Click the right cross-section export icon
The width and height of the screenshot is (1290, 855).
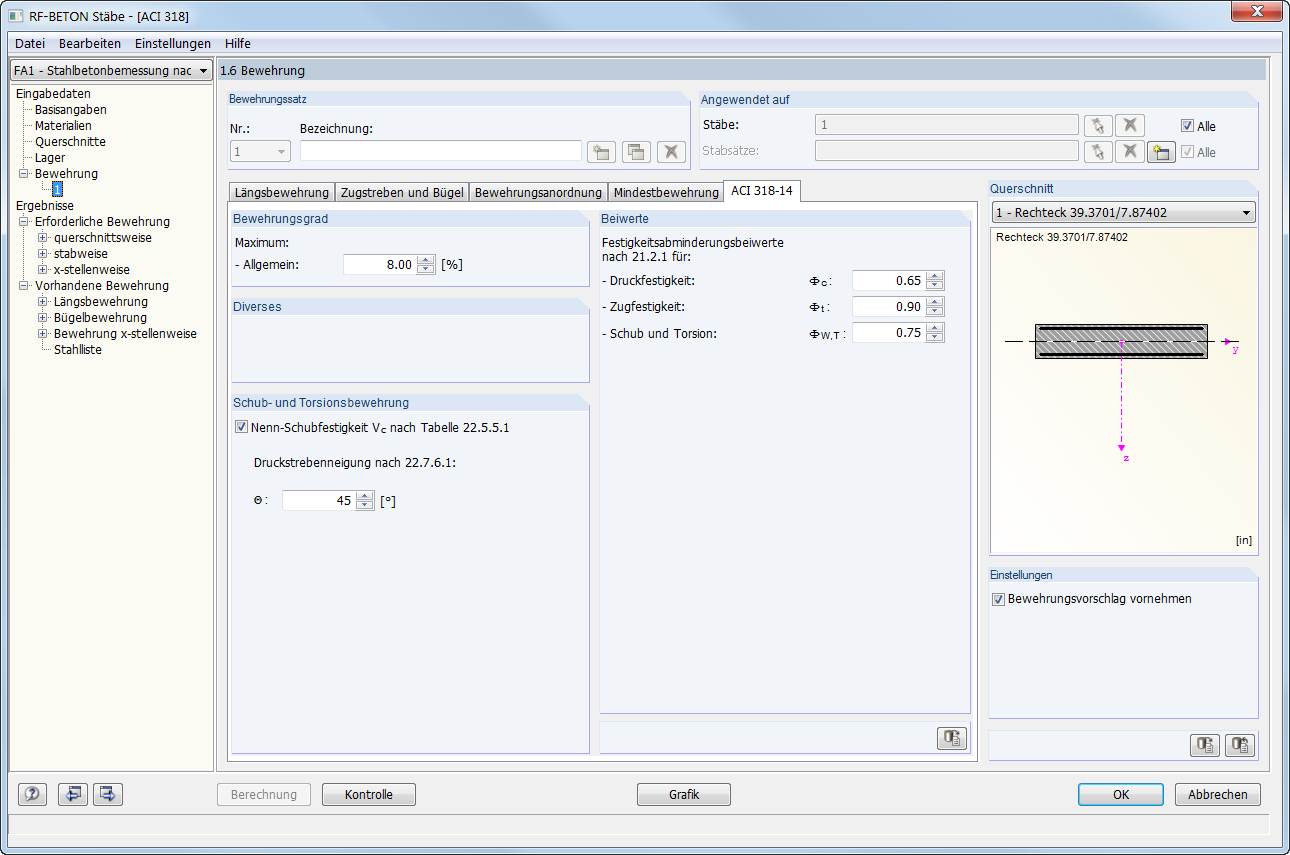1240,745
